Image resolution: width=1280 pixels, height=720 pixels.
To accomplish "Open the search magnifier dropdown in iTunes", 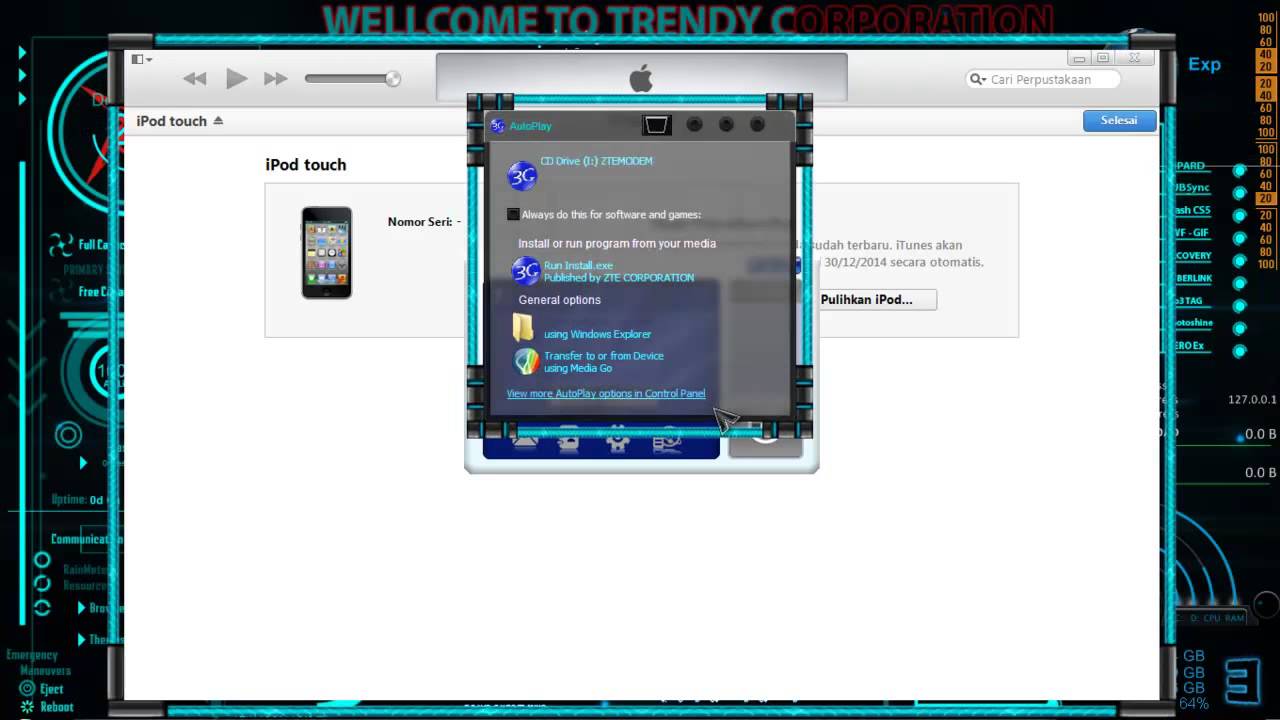I will click(978, 79).
